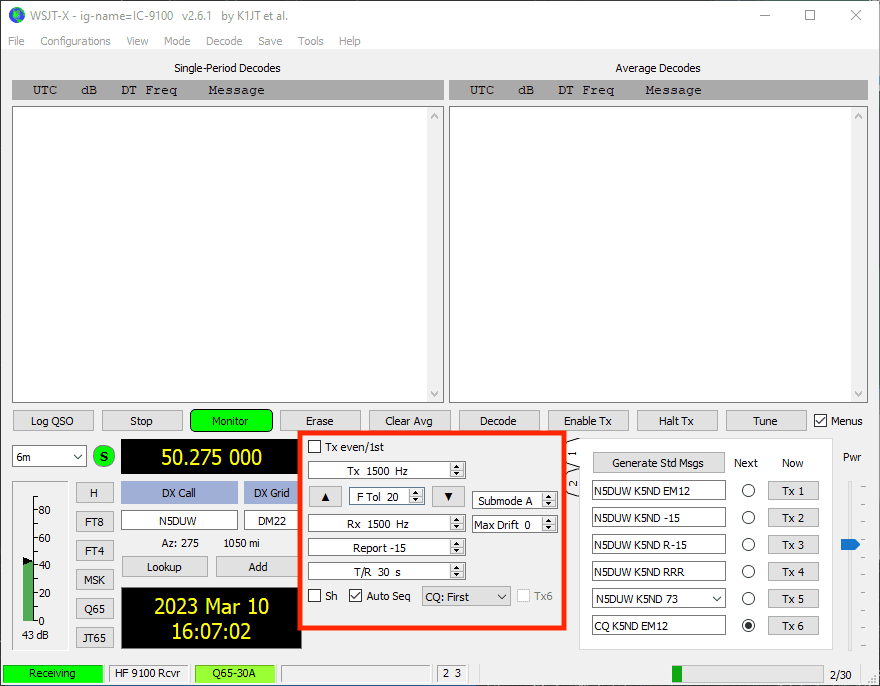This screenshot has width=880, height=686.
Task: Open the 6m band dropdown
Action: (x=49, y=457)
